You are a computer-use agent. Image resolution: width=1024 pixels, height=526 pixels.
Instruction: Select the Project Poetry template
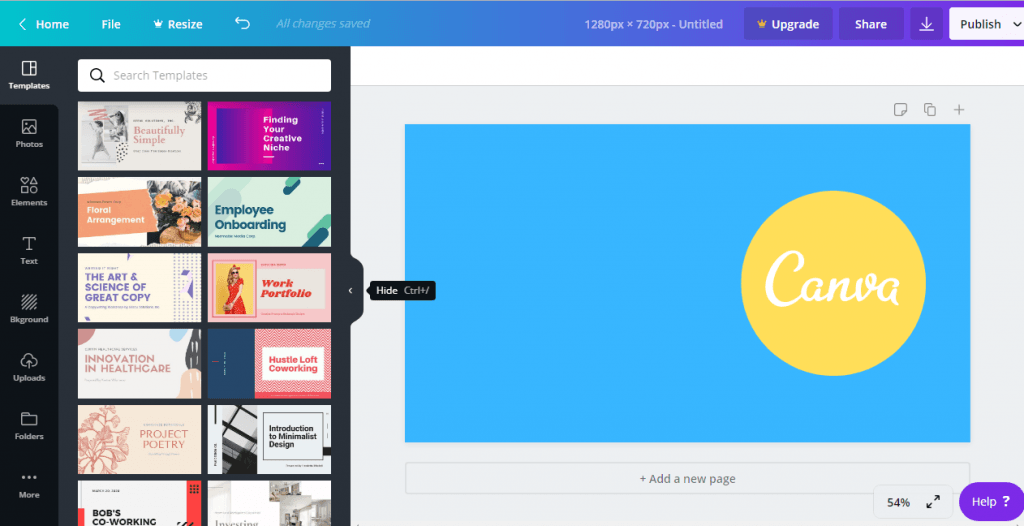point(140,439)
